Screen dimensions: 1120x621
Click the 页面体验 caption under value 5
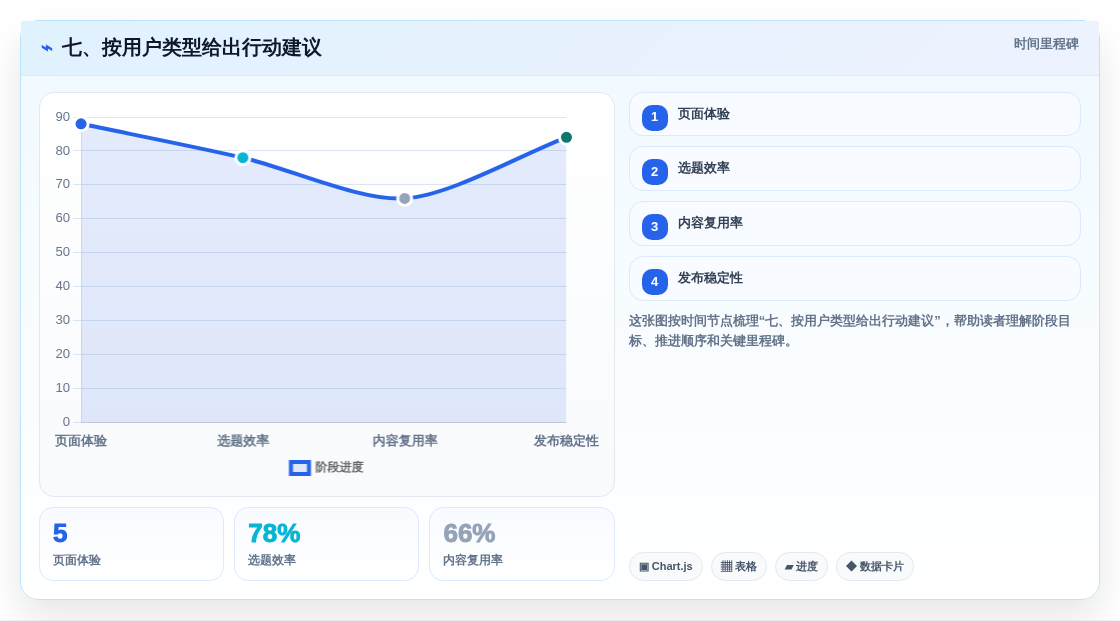77,560
